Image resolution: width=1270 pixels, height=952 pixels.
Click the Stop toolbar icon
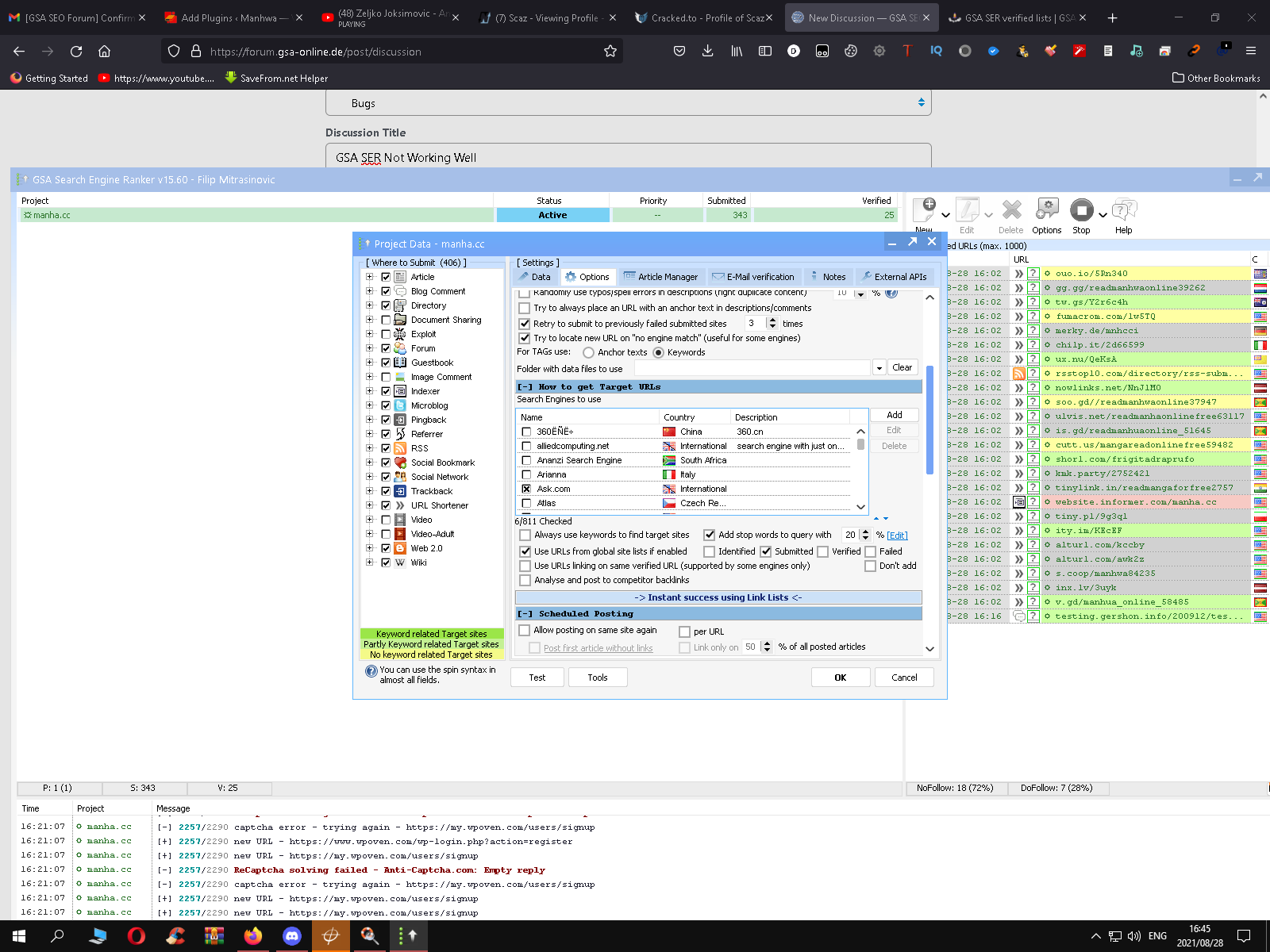[1082, 209]
